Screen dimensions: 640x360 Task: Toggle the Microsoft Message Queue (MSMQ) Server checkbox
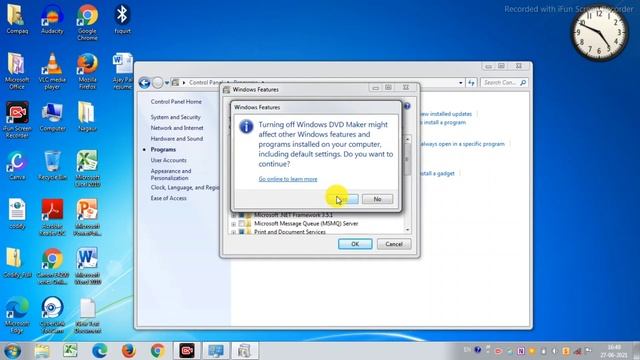point(242,224)
